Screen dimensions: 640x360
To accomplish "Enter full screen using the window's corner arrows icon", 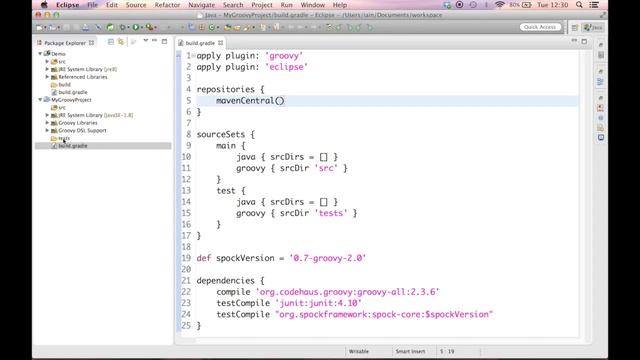I will (x=603, y=15).
